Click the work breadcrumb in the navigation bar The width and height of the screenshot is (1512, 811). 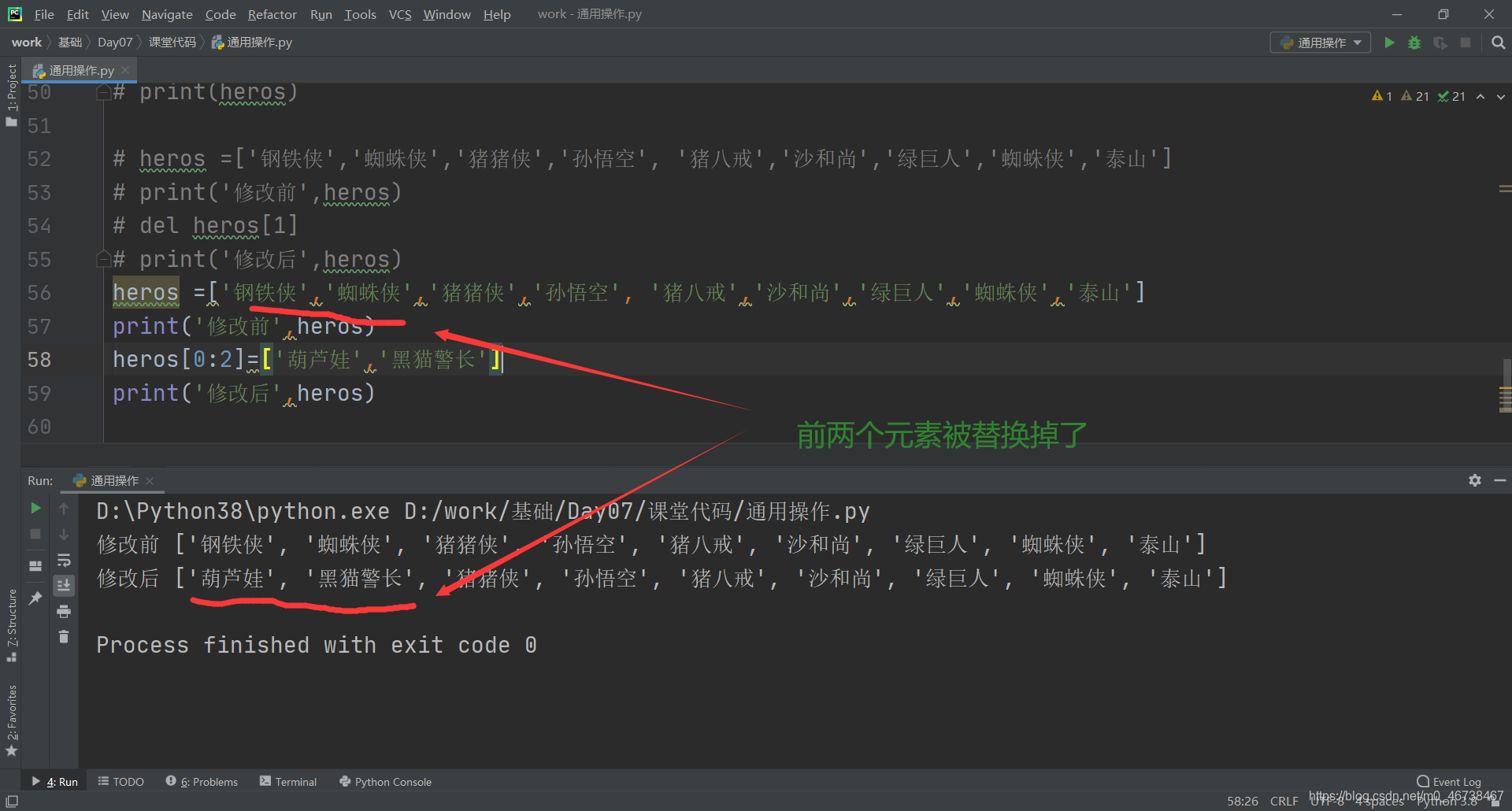click(26, 43)
